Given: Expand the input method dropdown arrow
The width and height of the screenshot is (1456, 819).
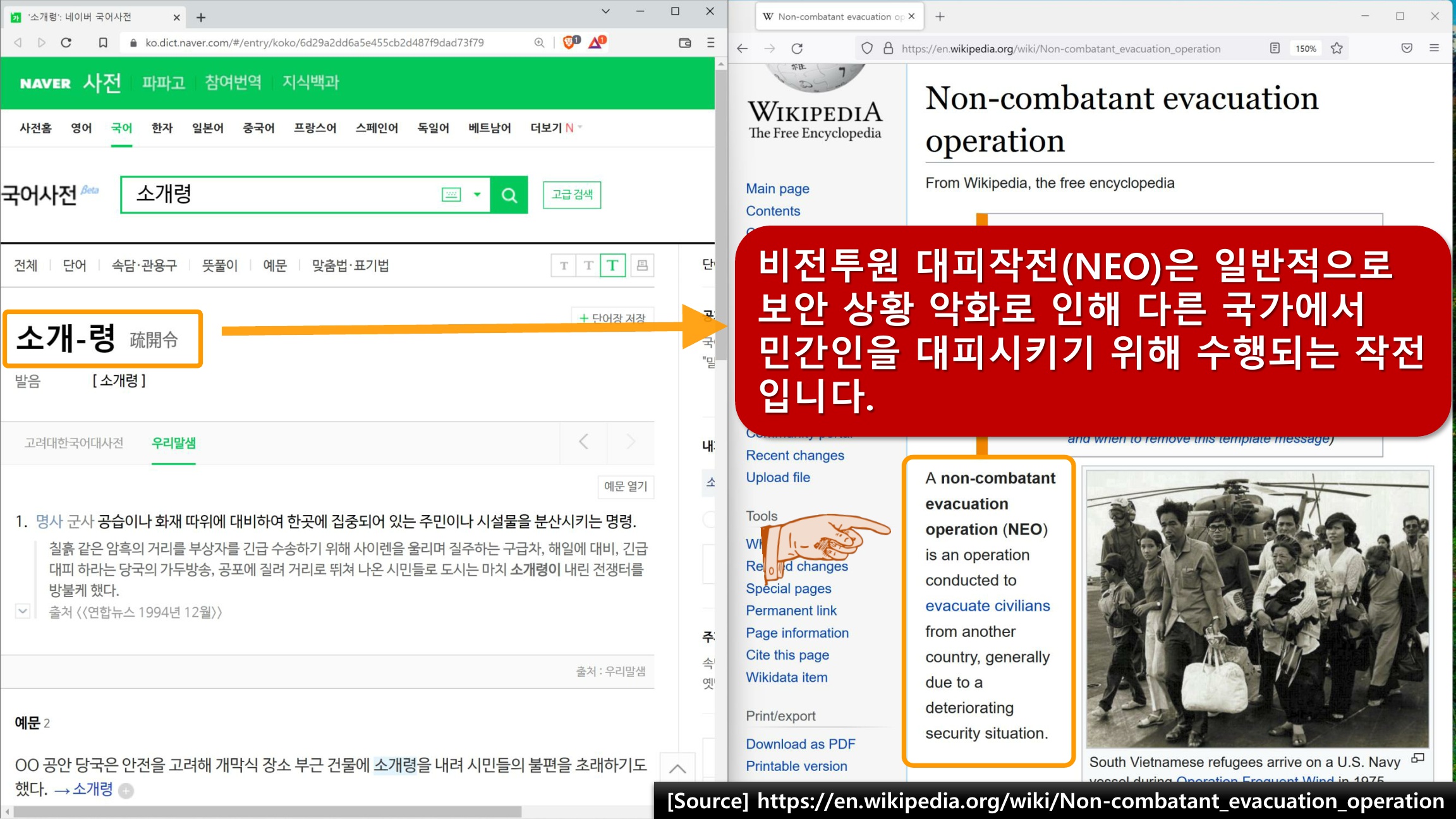Looking at the screenshot, I should point(478,195).
